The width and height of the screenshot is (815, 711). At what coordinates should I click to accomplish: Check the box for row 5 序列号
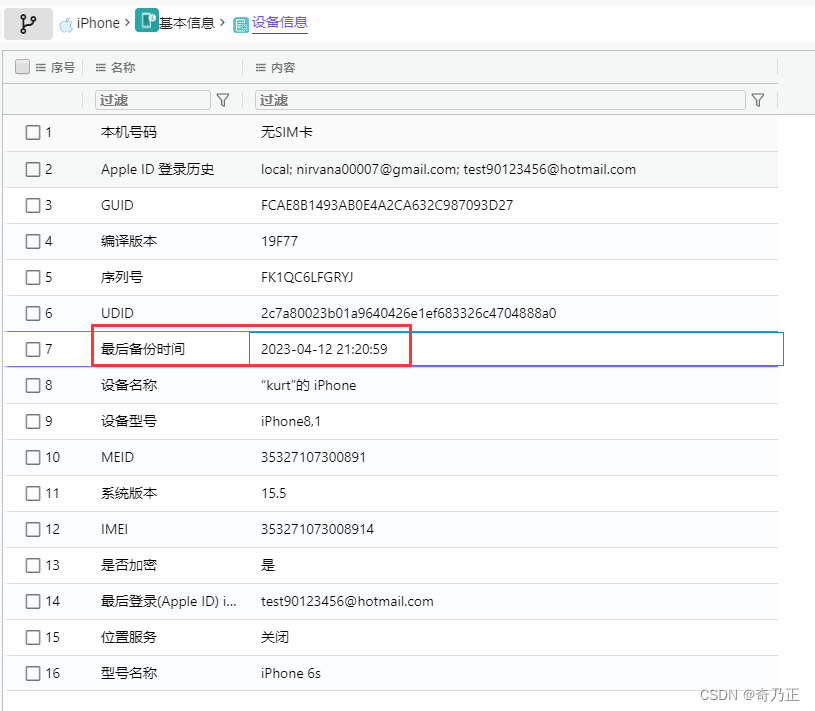[x=33, y=277]
